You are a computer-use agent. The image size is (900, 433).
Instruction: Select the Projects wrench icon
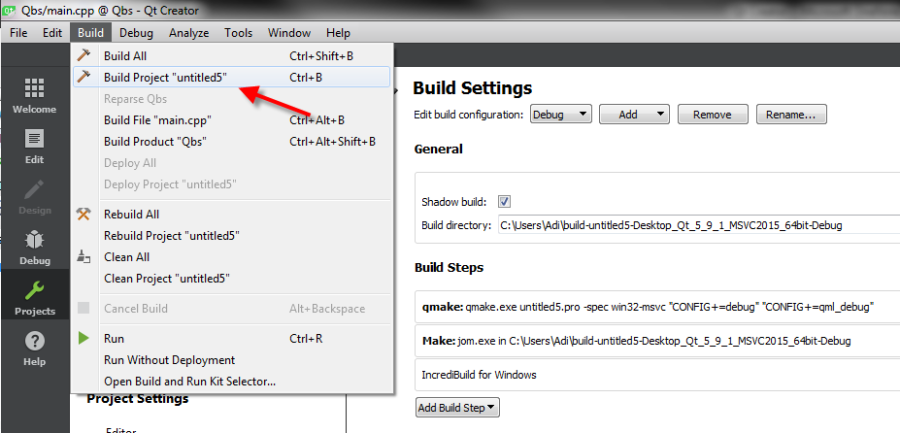point(34,294)
